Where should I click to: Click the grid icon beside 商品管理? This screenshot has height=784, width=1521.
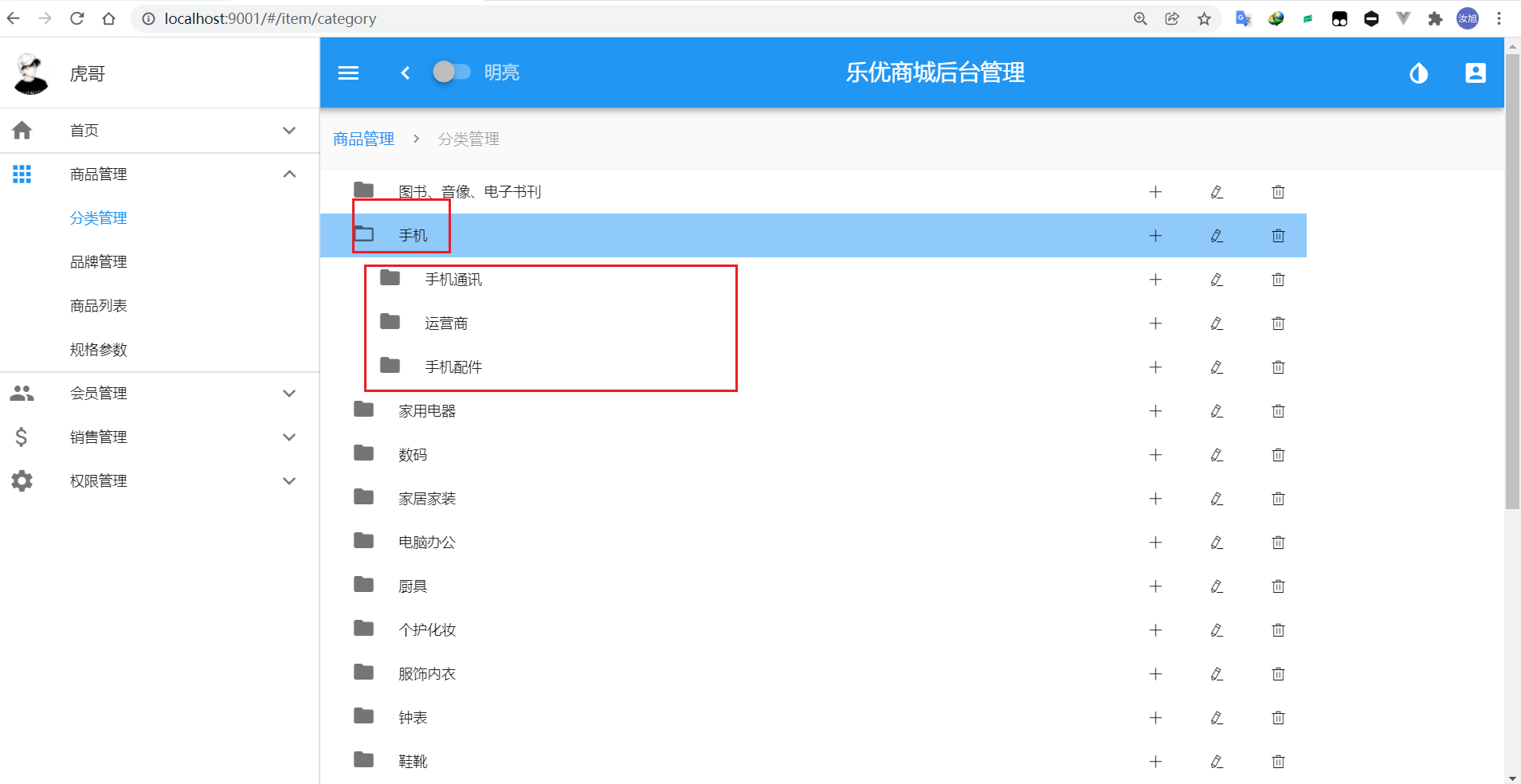(x=22, y=174)
